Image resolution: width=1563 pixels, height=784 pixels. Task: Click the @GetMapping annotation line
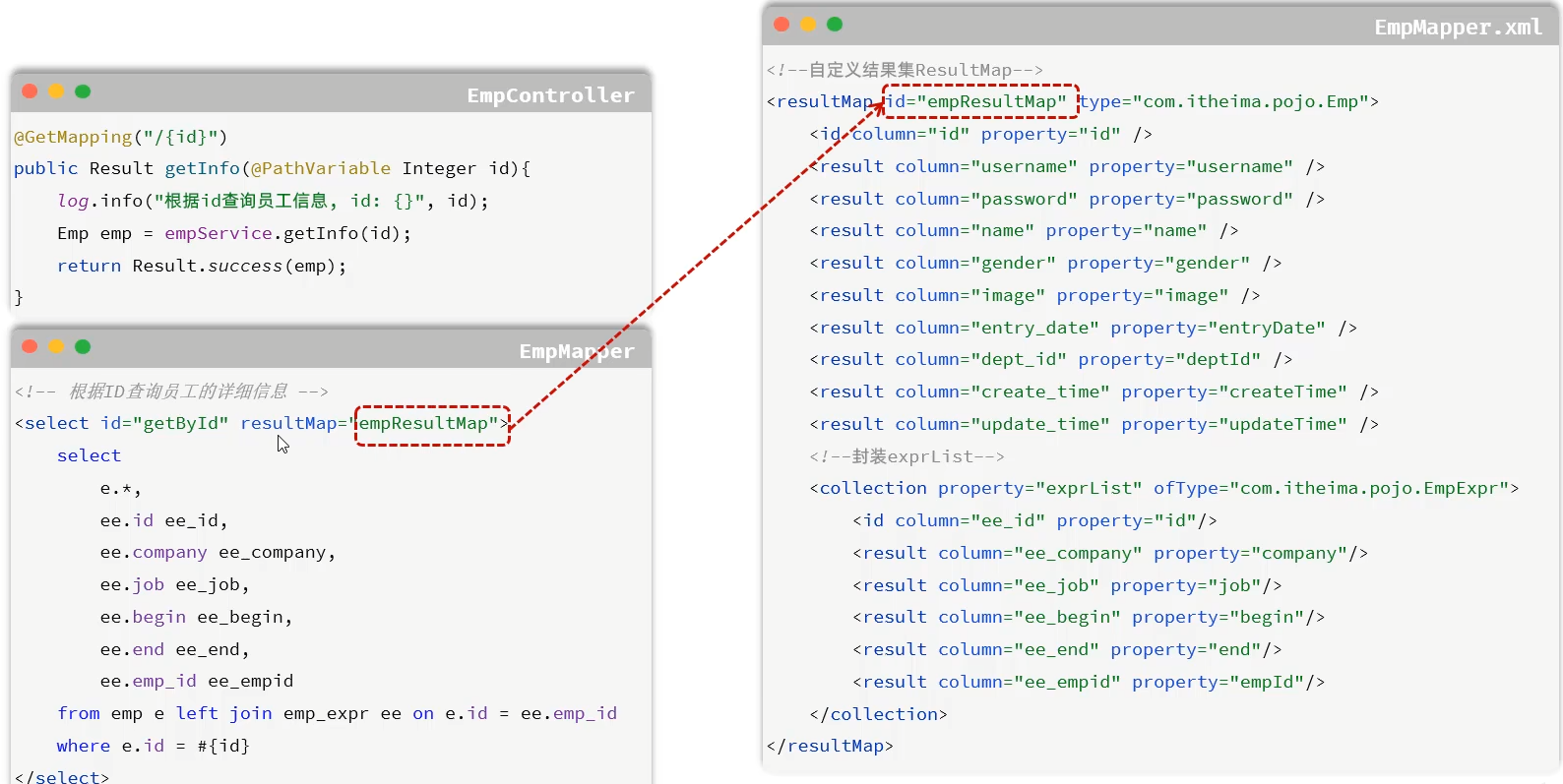click(x=121, y=137)
